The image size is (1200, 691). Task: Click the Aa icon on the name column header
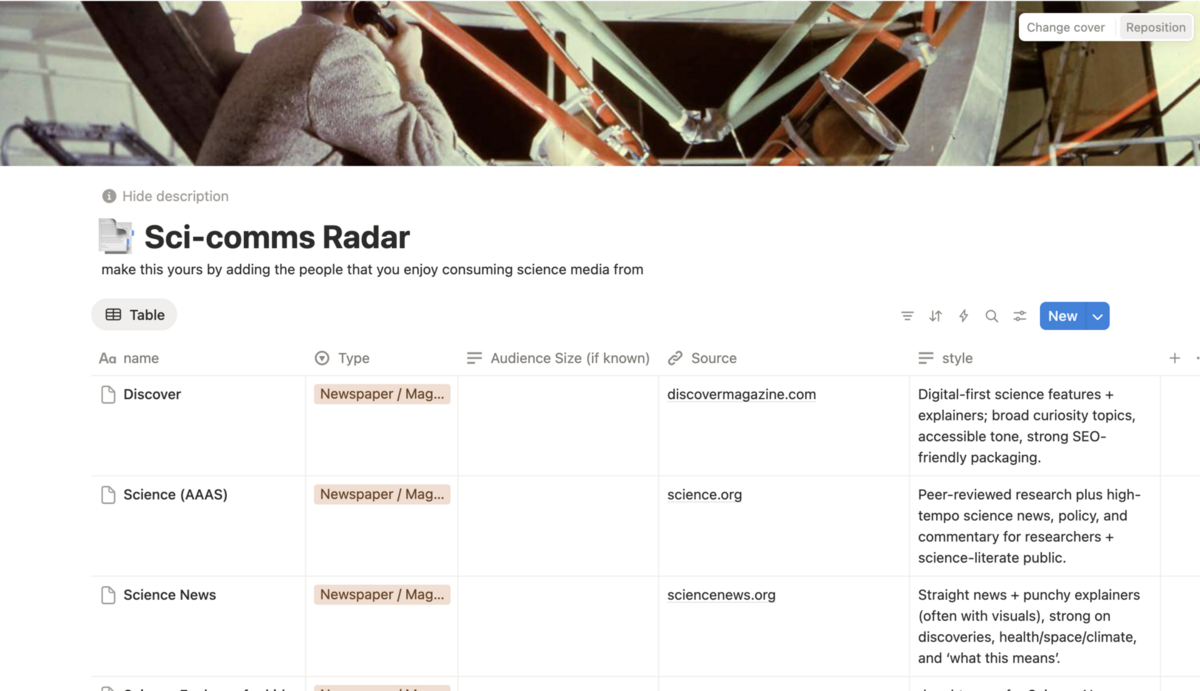(107, 357)
